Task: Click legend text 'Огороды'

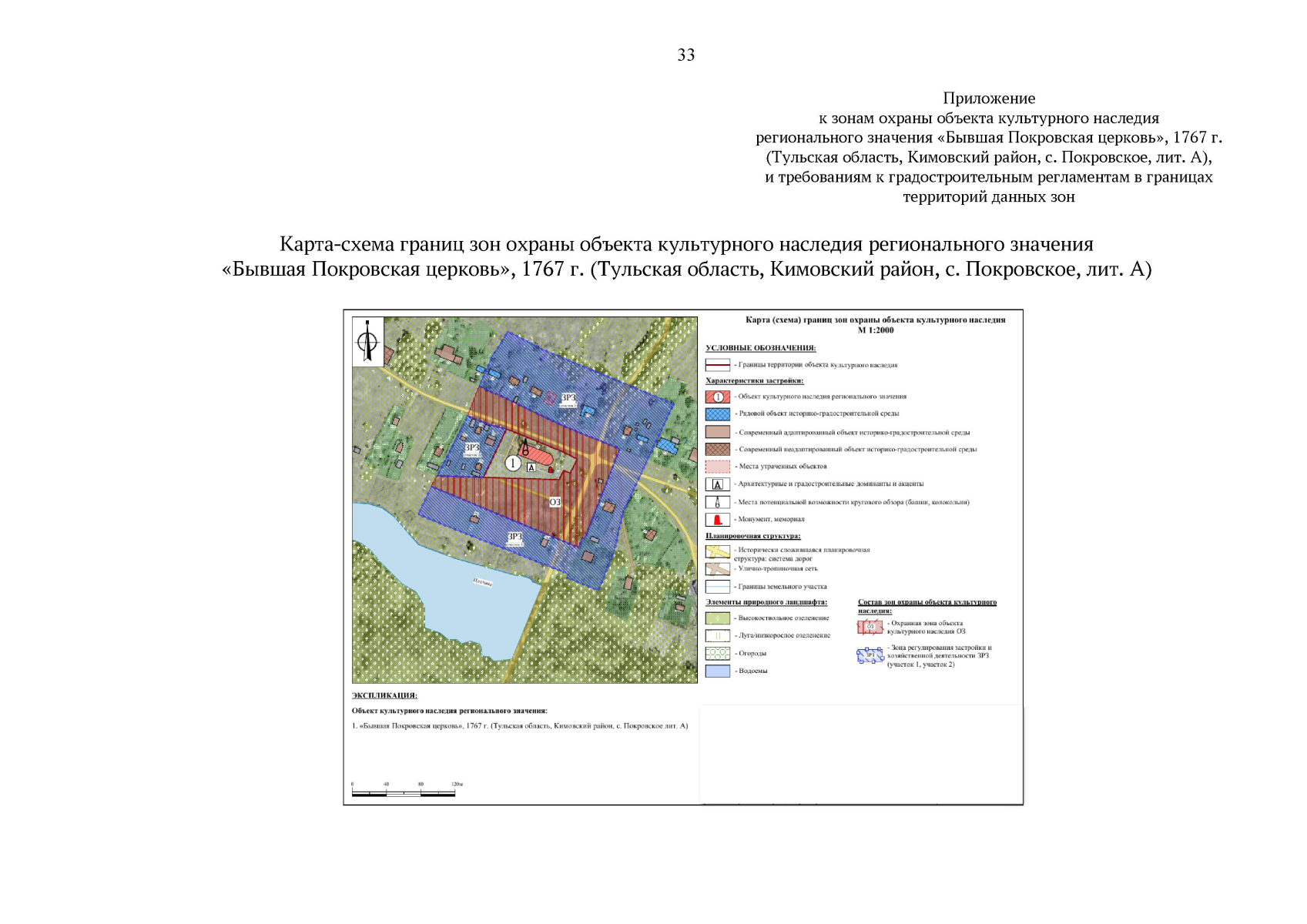Action: click(752, 653)
